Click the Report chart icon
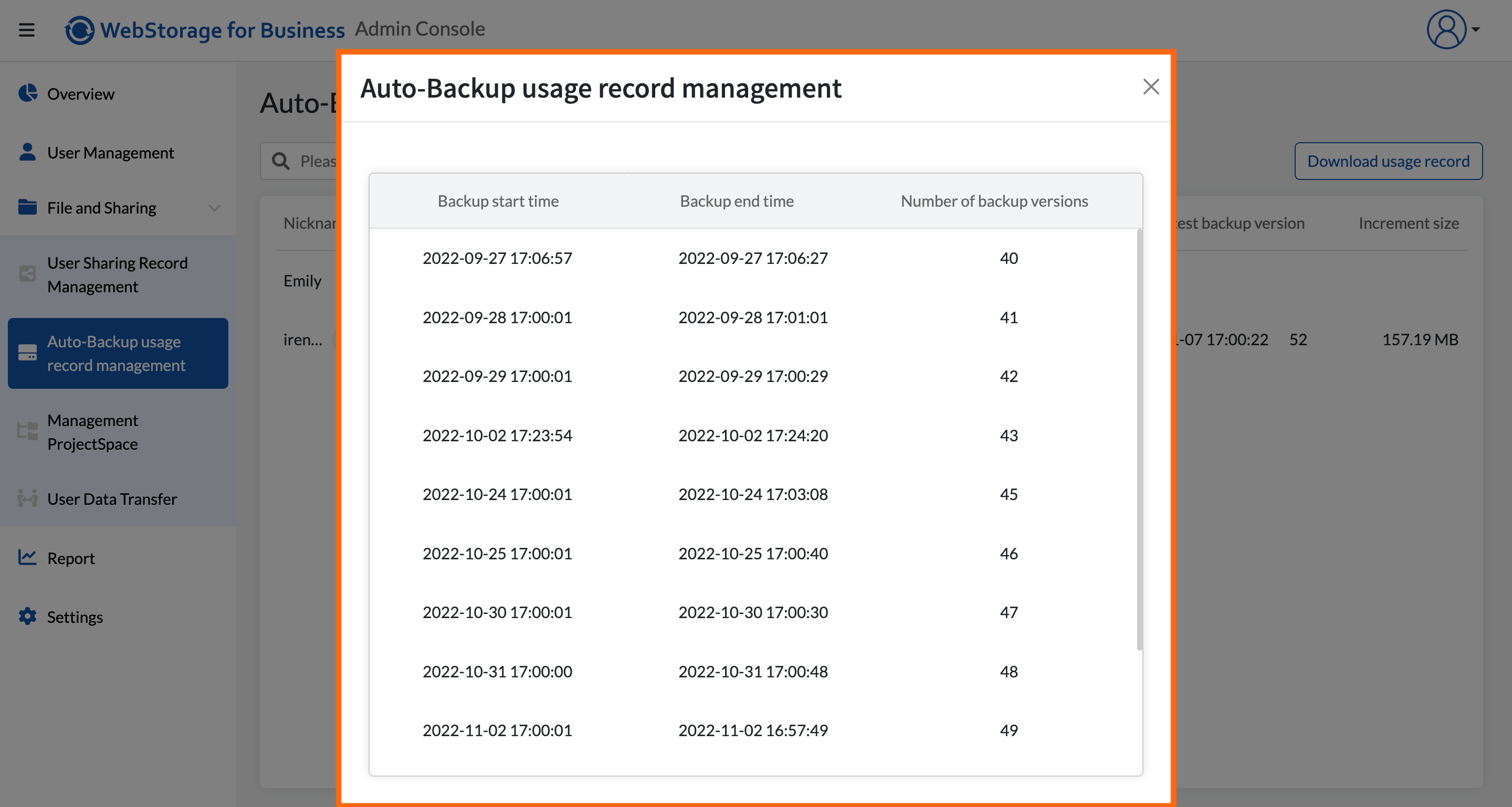The width and height of the screenshot is (1512, 807). (x=28, y=557)
